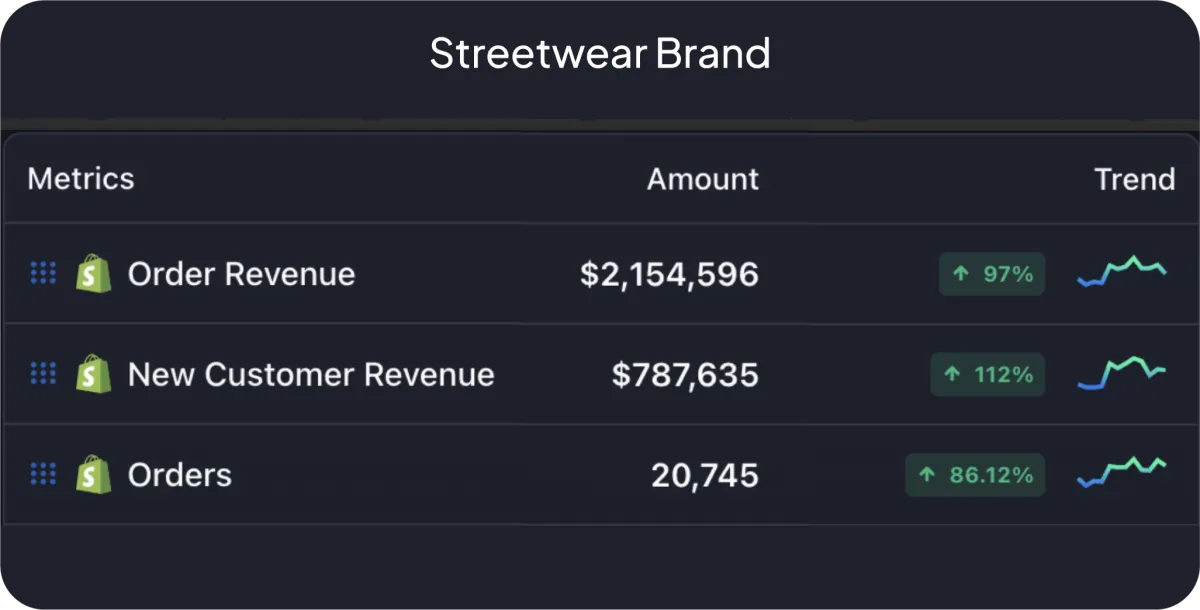This screenshot has width=1200, height=610.
Task: Click the 86.12% increase badge
Action: coord(975,475)
